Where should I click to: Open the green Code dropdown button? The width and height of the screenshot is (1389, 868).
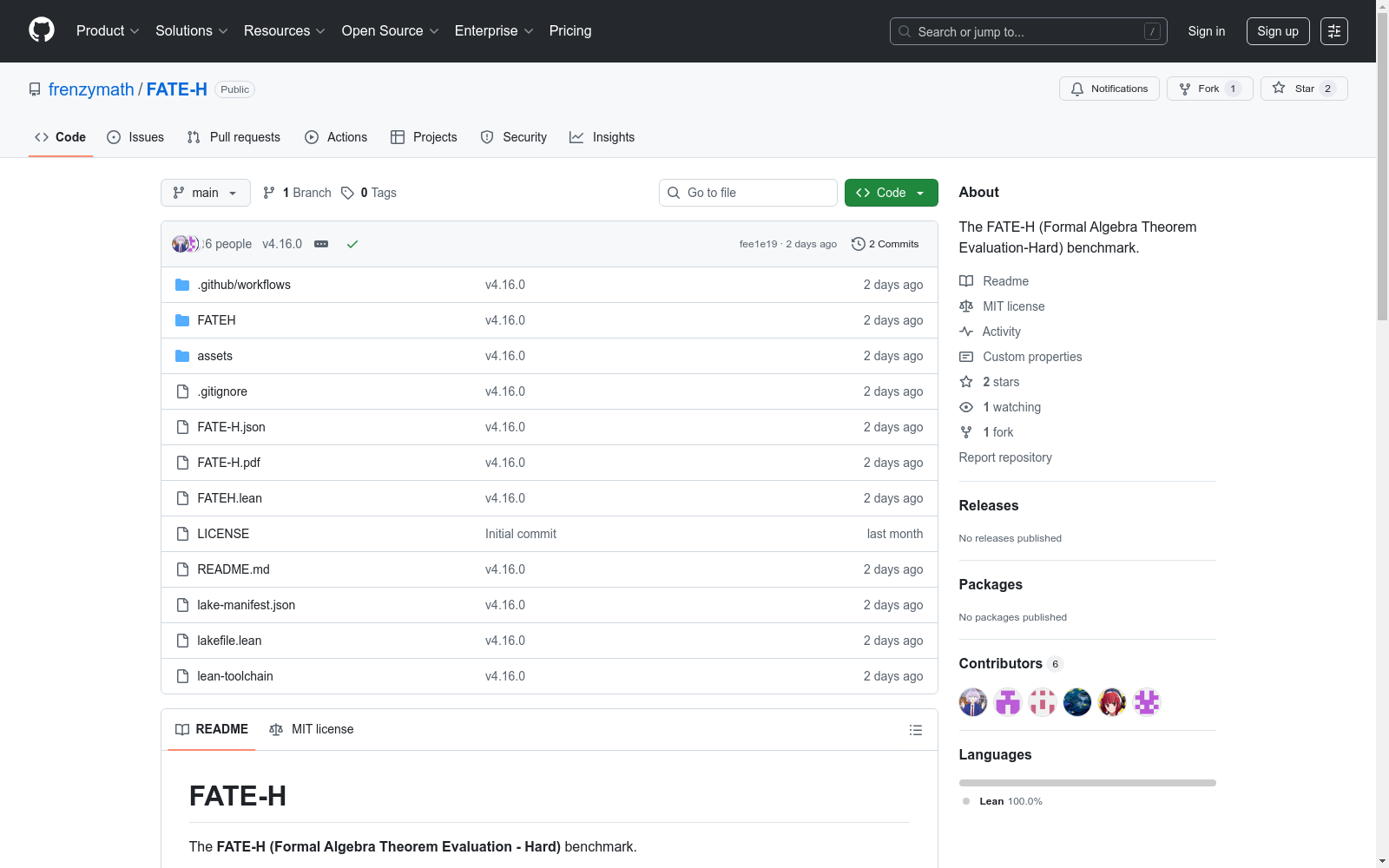(891, 193)
